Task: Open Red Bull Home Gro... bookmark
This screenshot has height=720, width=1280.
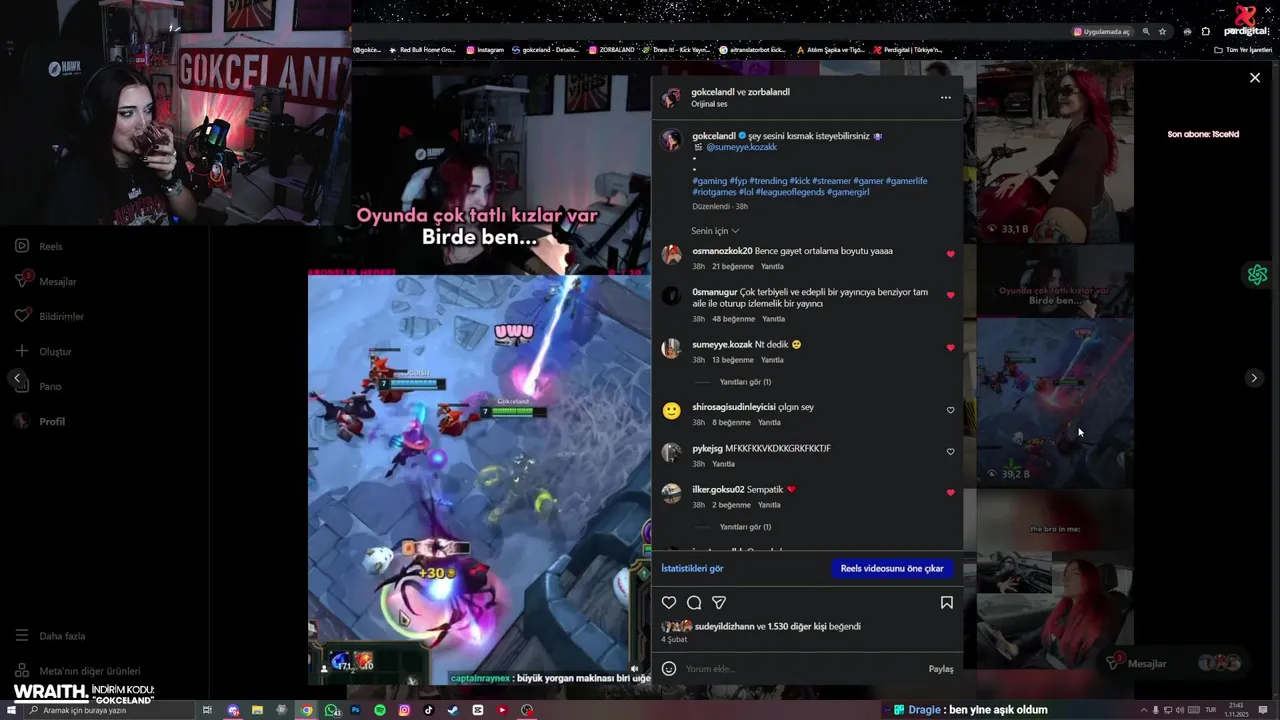Action: tap(422, 50)
